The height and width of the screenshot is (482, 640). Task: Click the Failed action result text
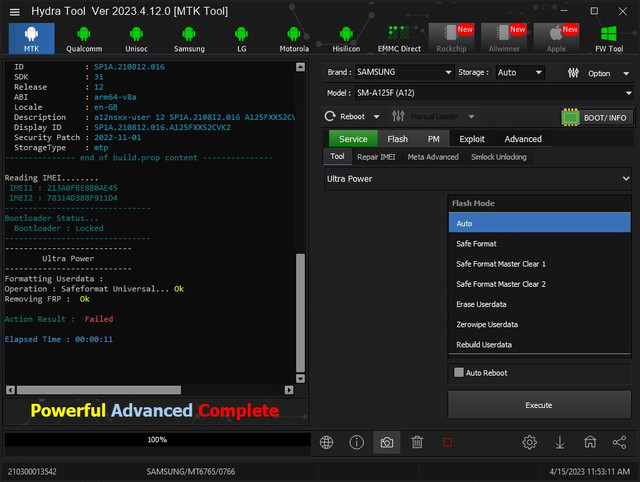[99, 319]
